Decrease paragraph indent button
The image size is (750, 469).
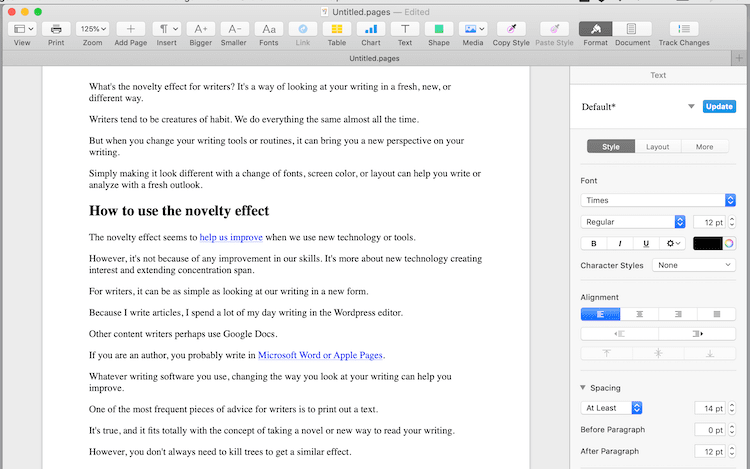619,334
